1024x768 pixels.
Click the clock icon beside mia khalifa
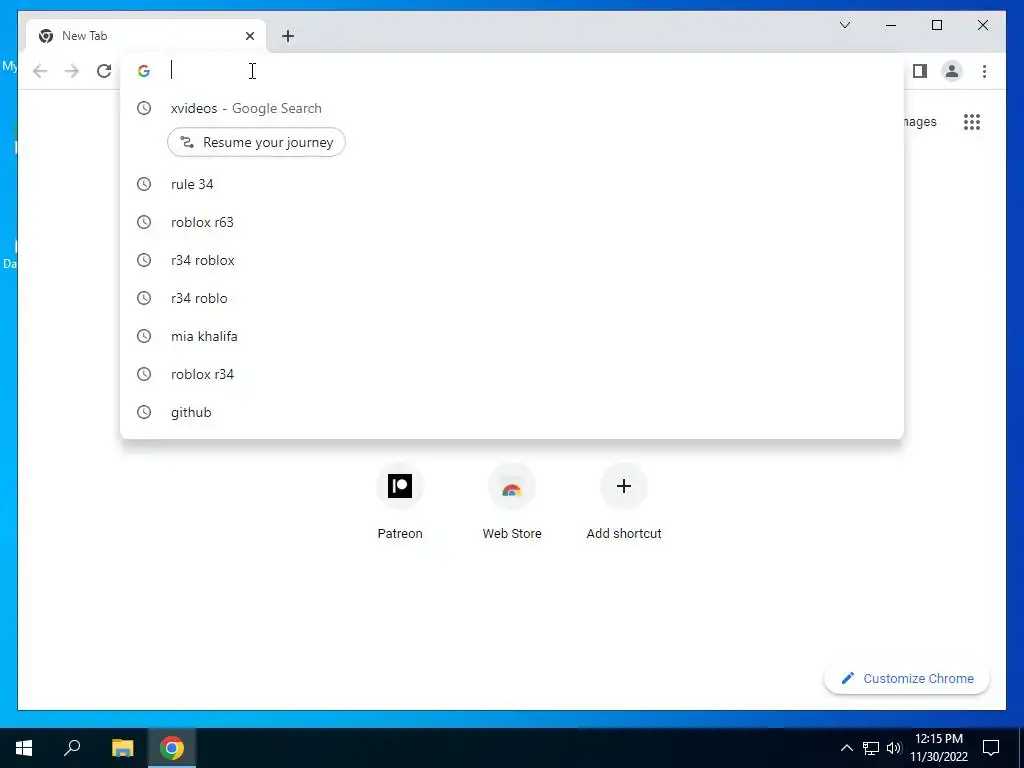(x=144, y=336)
